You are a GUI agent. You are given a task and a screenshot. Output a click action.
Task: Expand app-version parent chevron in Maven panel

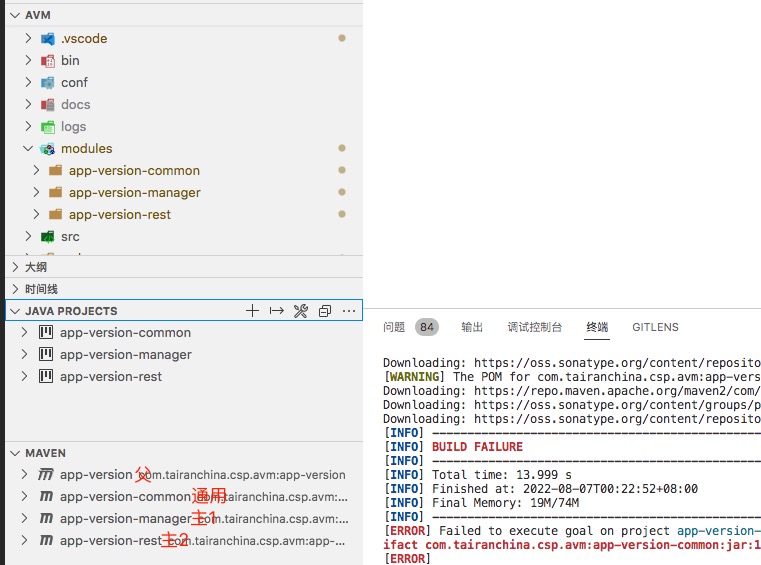coord(24,474)
